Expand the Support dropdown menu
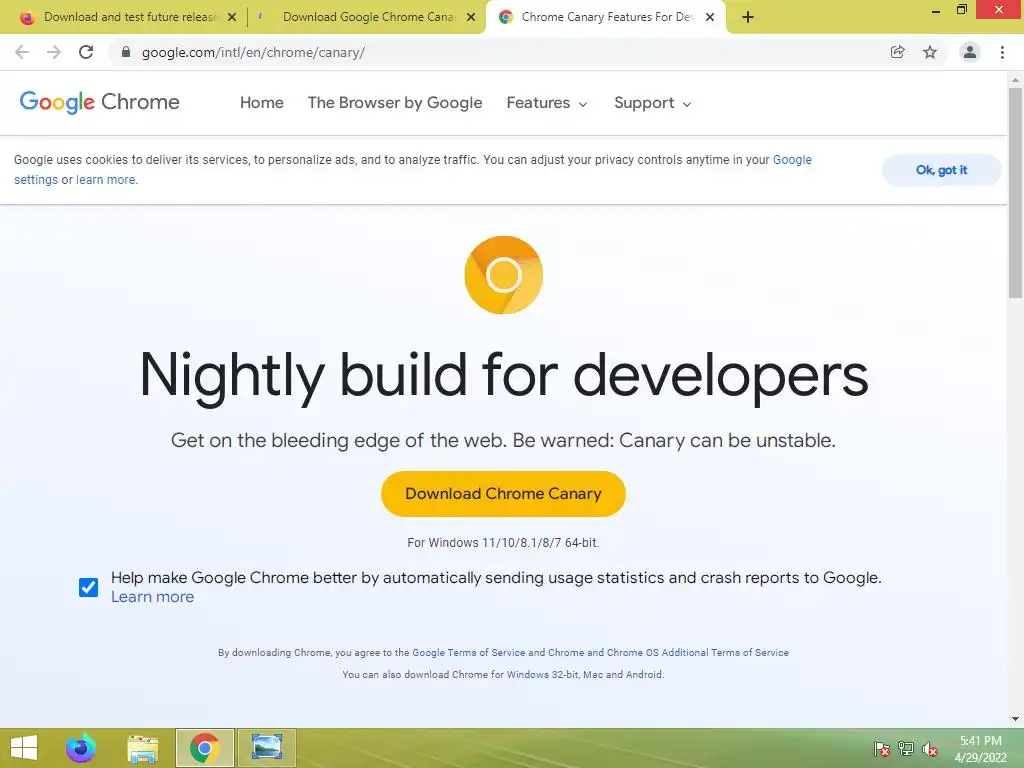 pyautogui.click(x=652, y=103)
